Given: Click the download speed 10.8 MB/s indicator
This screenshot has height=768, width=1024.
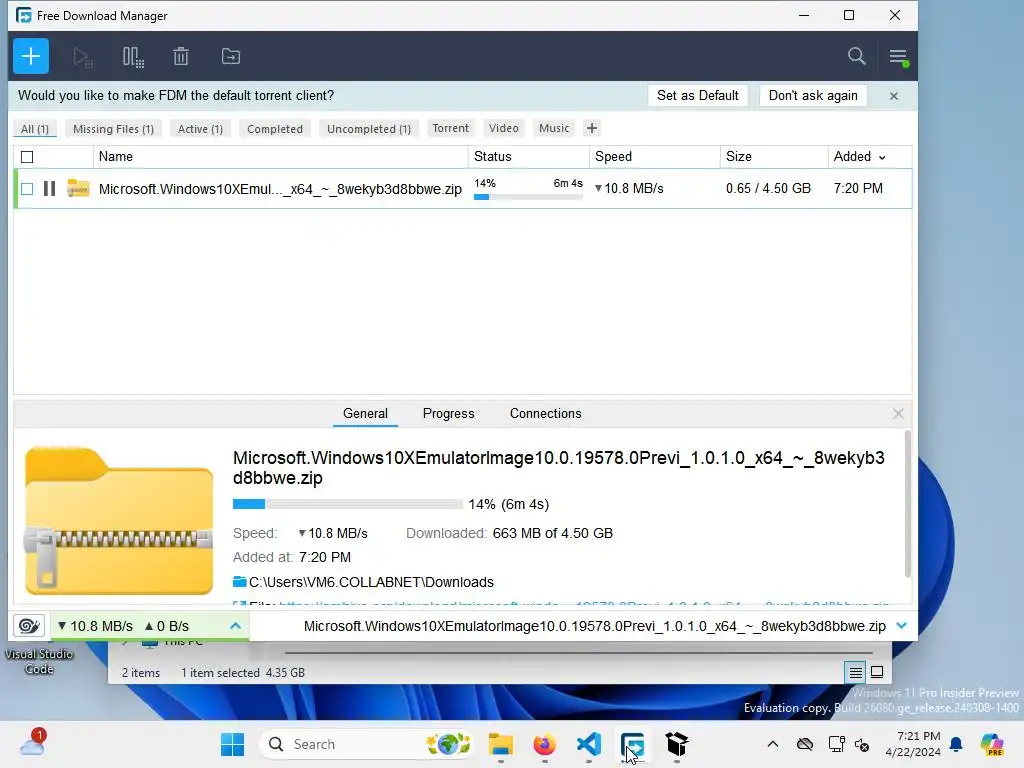Looking at the screenshot, I should (x=95, y=626).
